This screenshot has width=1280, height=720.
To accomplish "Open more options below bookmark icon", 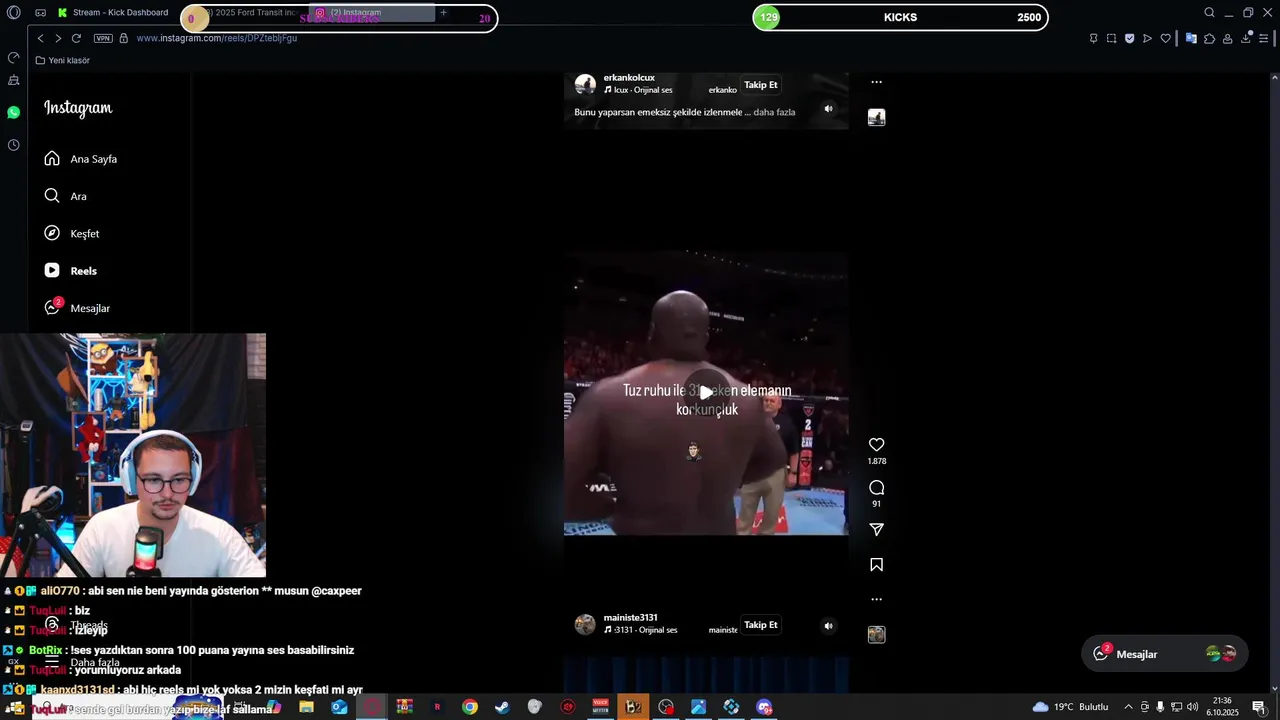I will [876, 599].
